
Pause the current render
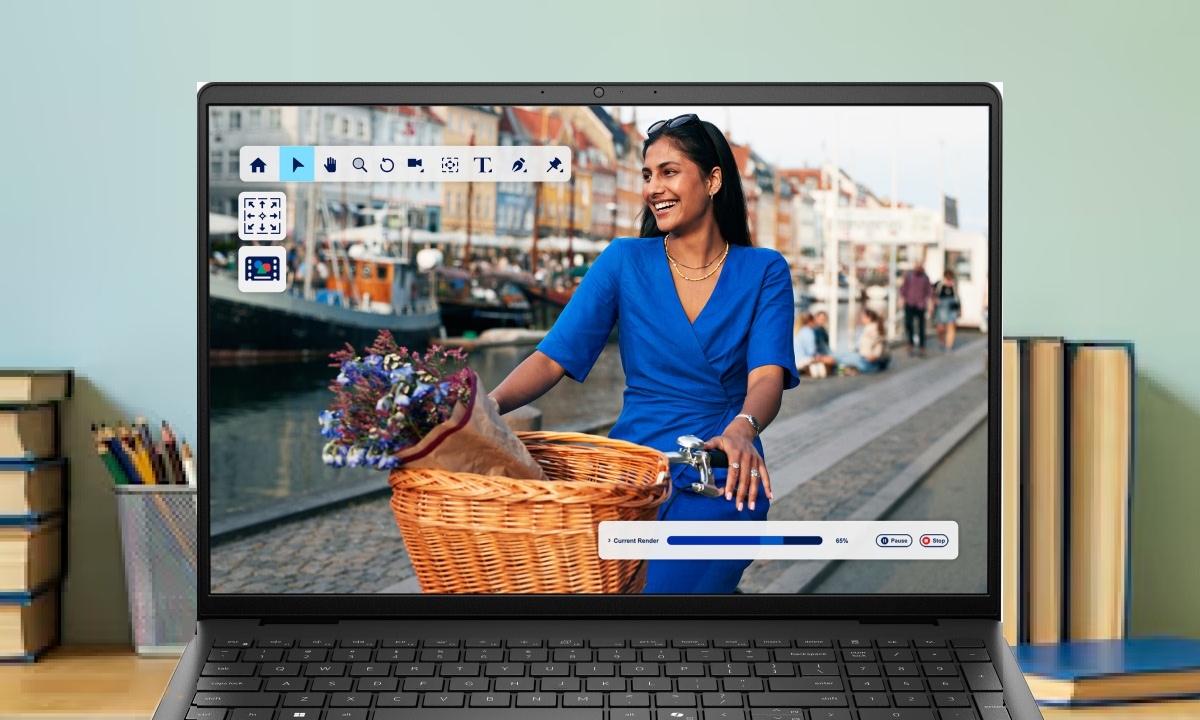click(895, 540)
